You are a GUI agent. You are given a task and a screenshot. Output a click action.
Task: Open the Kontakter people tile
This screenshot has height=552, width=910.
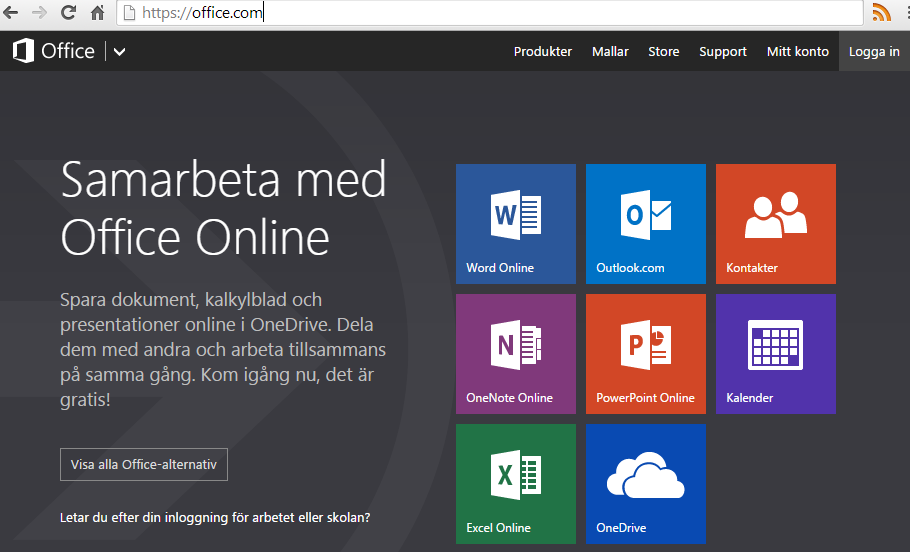click(776, 224)
